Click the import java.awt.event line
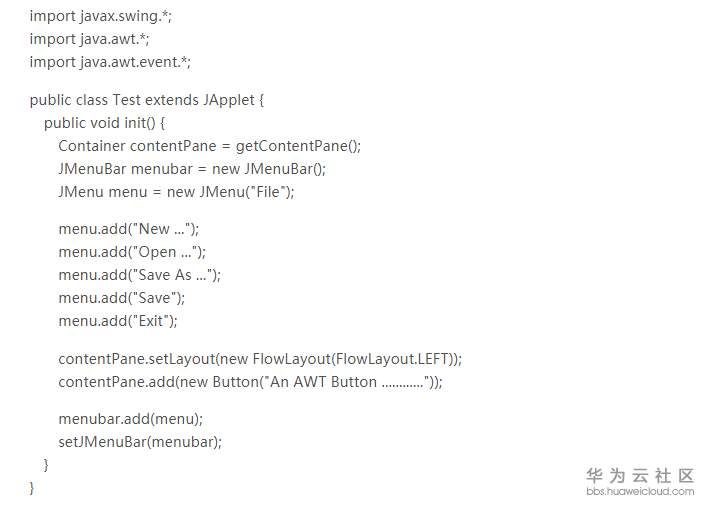The height and width of the screenshot is (506, 708). coord(110,62)
